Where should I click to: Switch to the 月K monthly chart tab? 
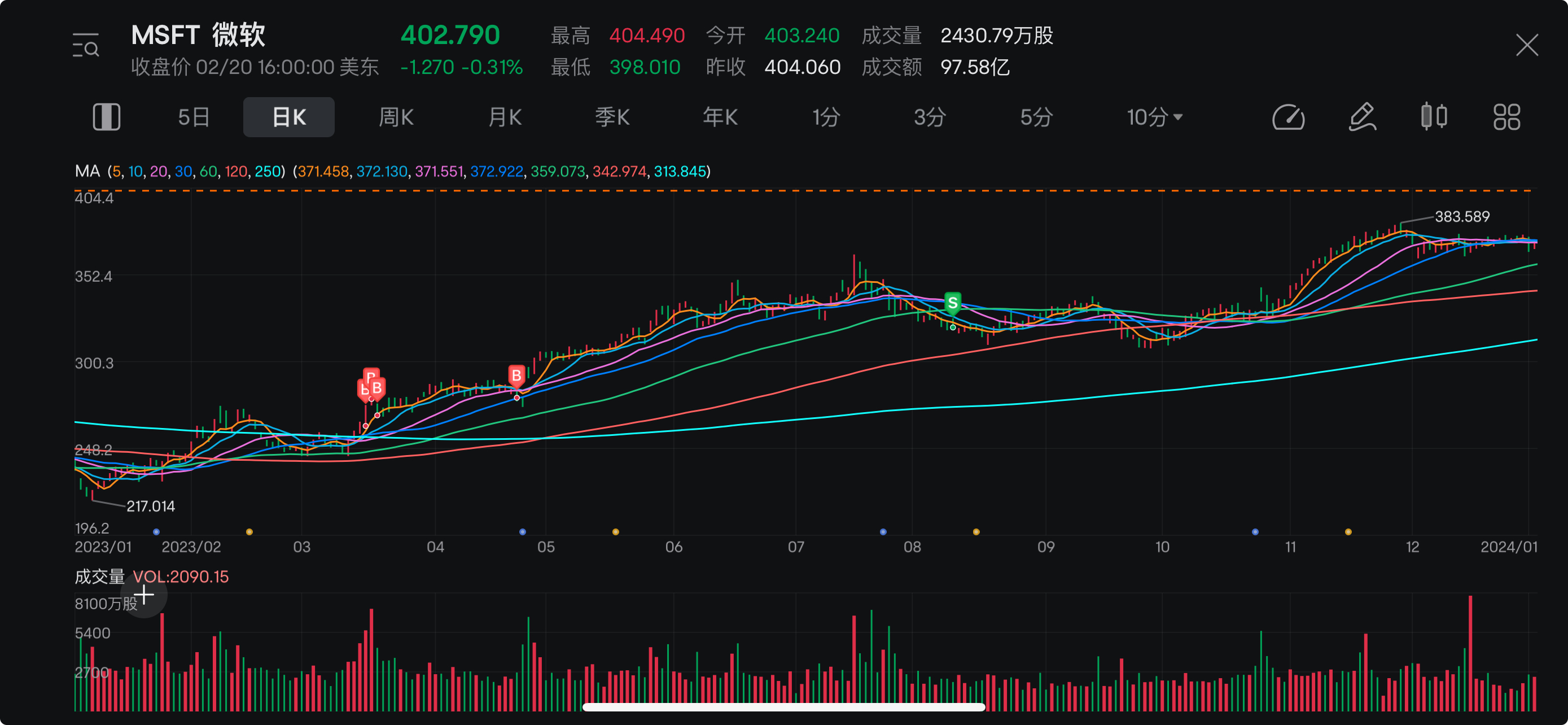click(x=504, y=117)
